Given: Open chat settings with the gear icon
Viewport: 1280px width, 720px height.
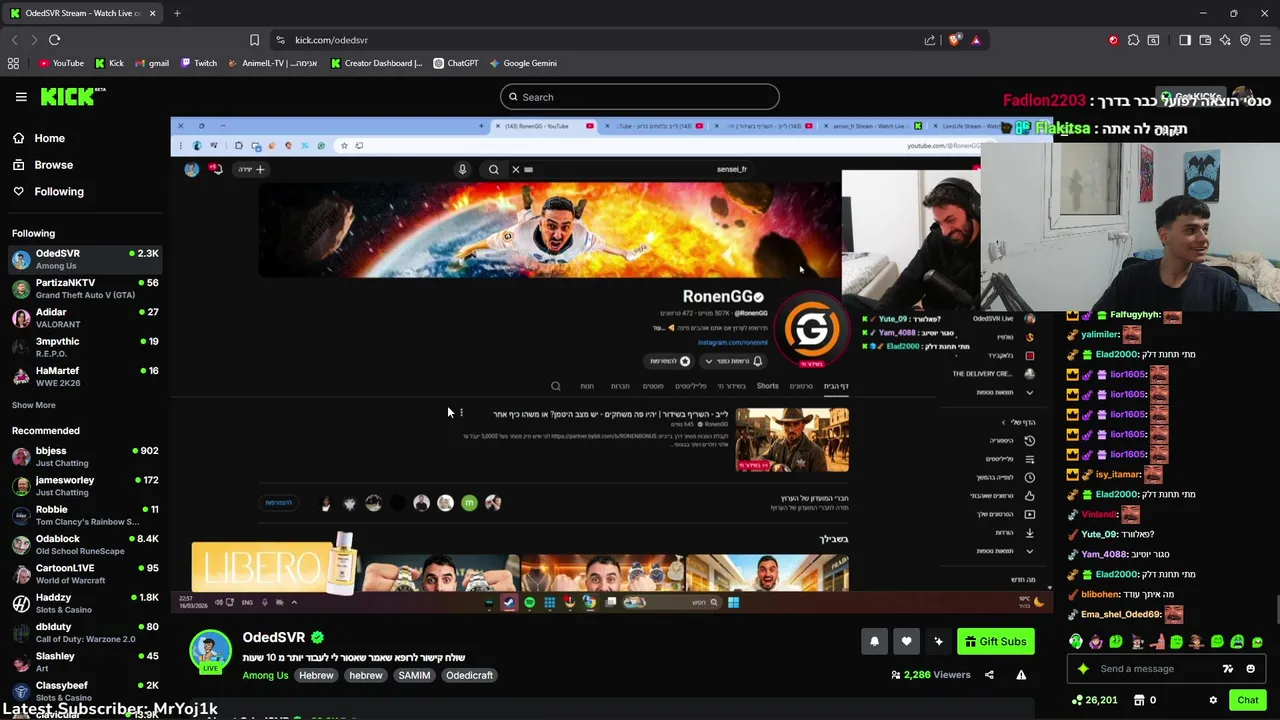Looking at the screenshot, I should (x=1213, y=700).
